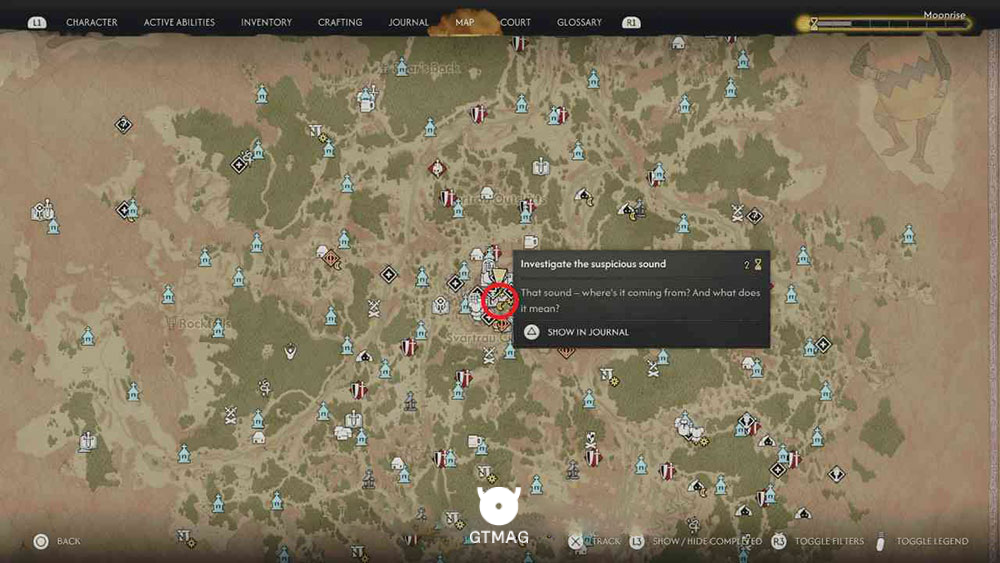Viewport: 1000px width, 563px height.
Task: Switch to the Court tab
Action: [x=515, y=22]
